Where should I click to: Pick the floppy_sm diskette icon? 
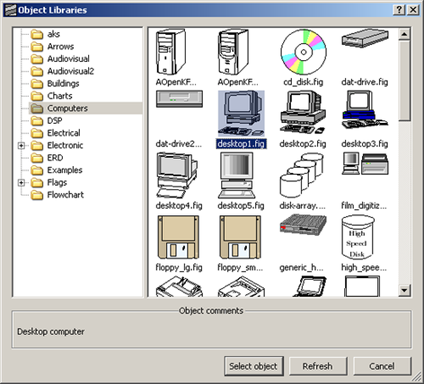240,237
